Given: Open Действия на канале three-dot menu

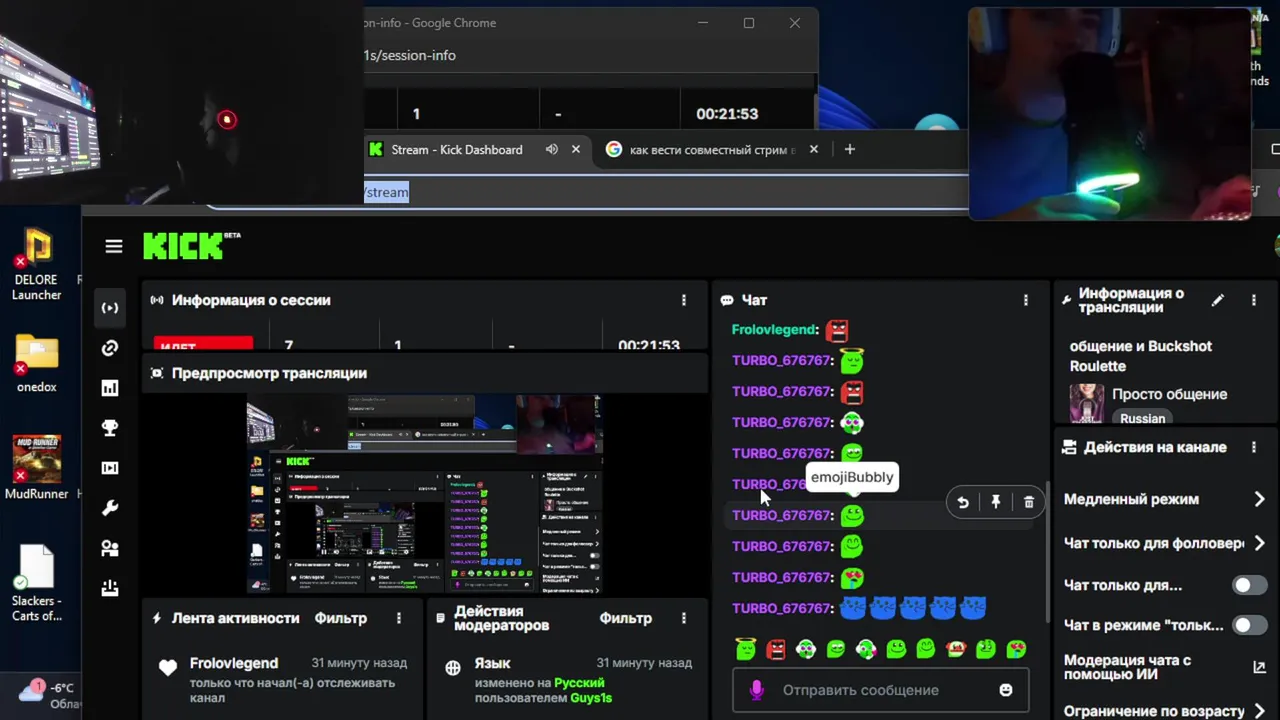Looking at the screenshot, I should tap(1254, 447).
